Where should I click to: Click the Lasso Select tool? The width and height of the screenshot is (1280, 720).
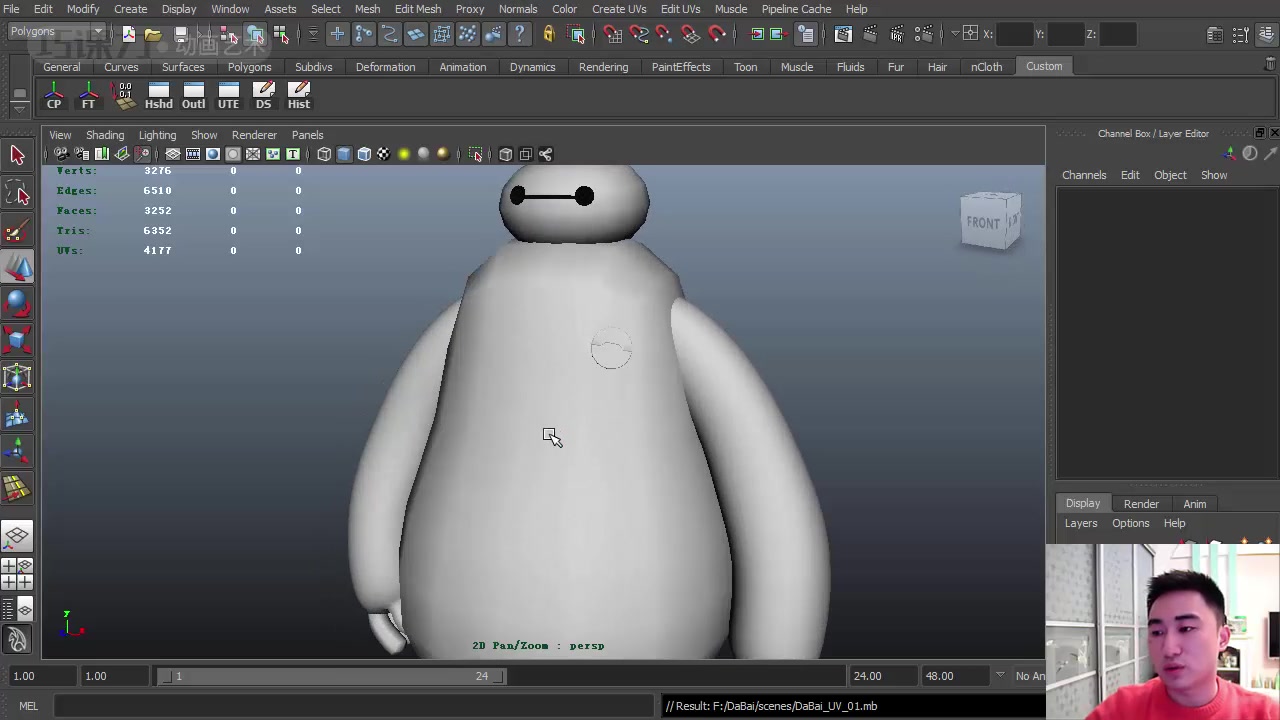(x=17, y=193)
